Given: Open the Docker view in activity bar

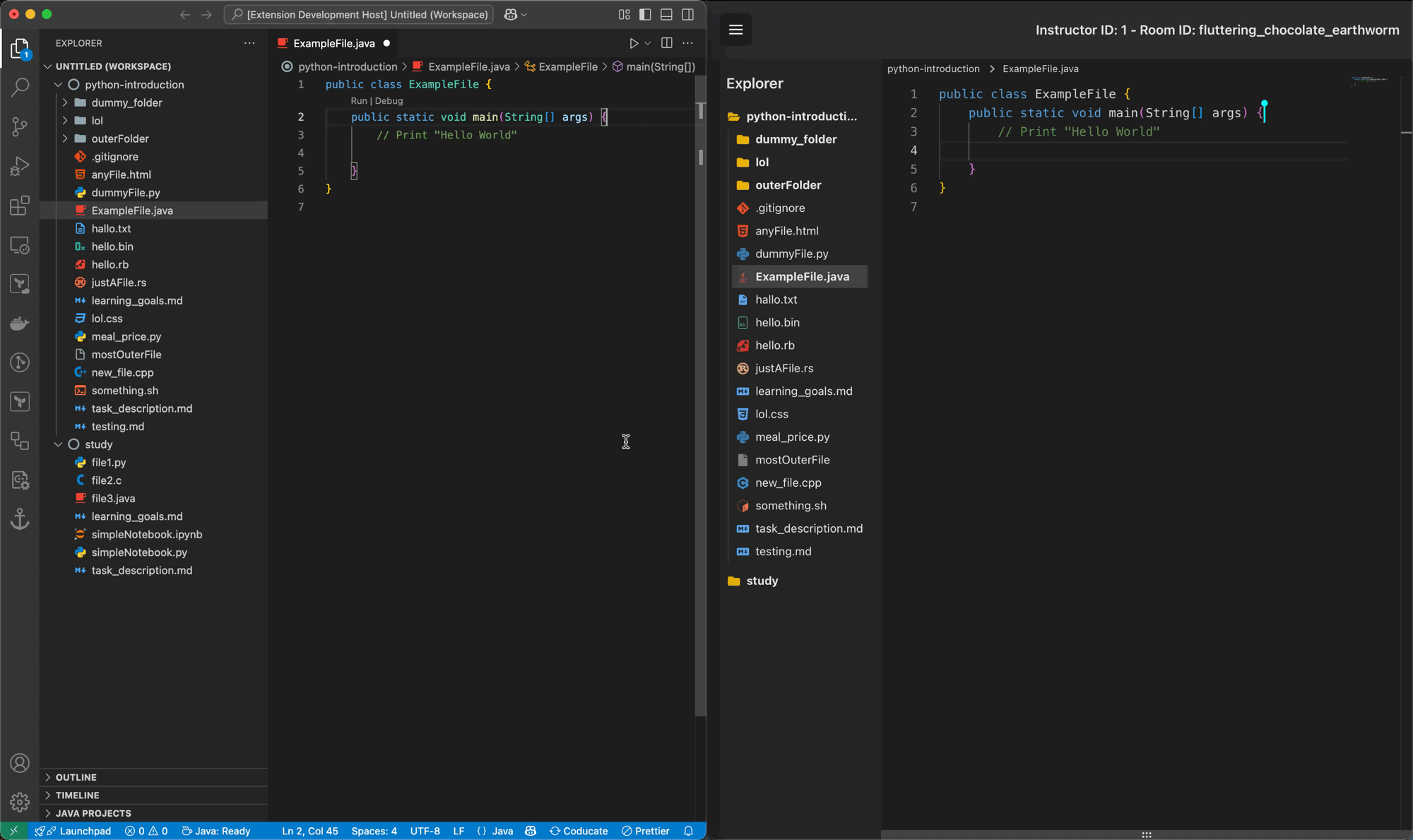Looking at the screenshot, I should [x=20, y=324].
